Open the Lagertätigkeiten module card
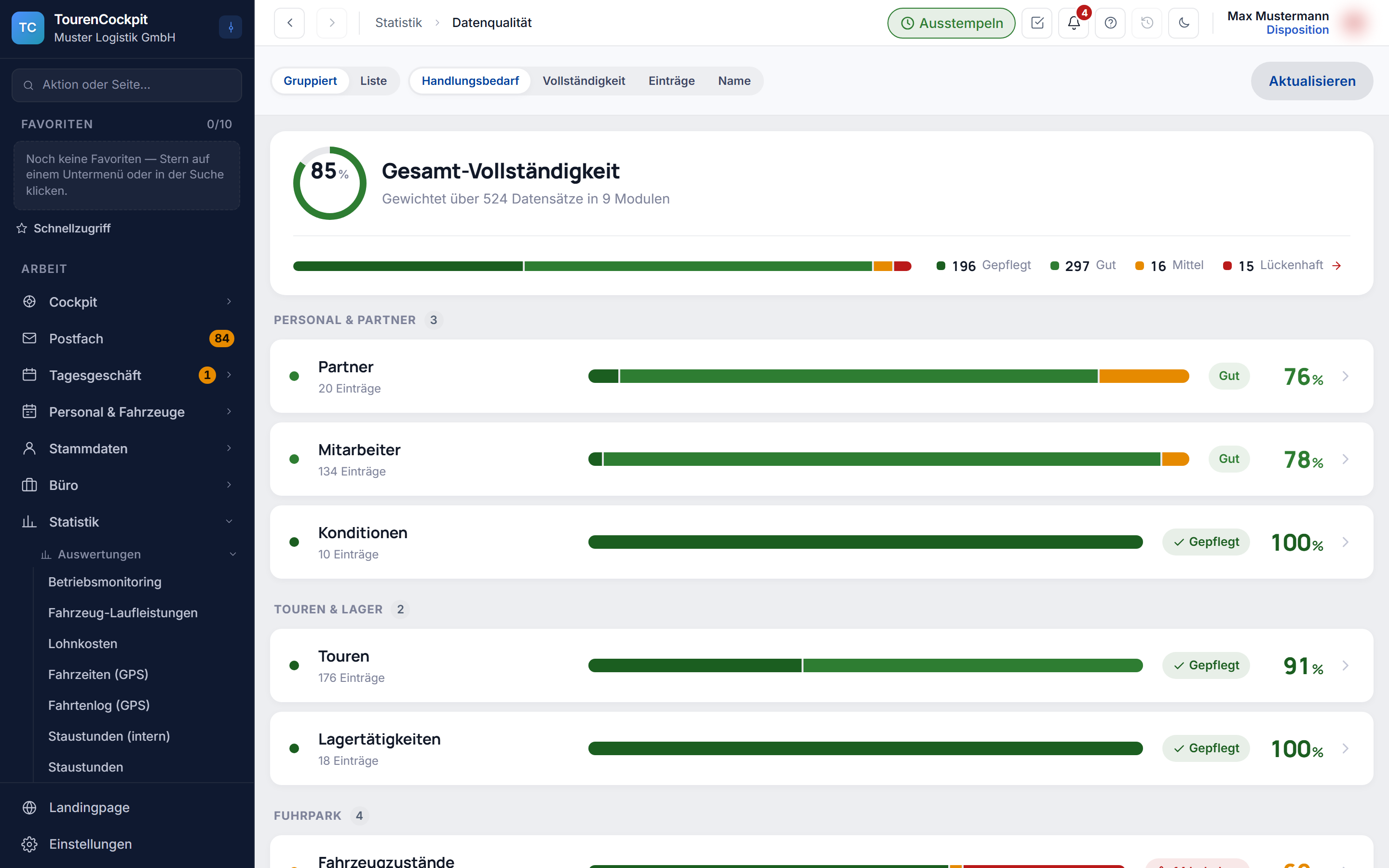 (821, 748)
